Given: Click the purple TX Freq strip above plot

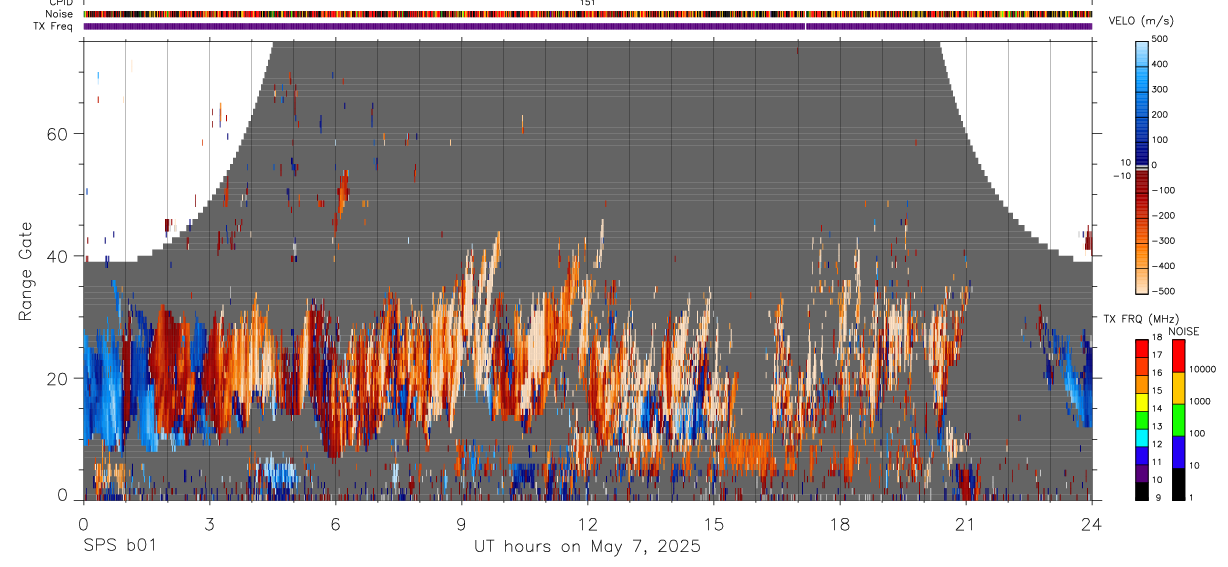Looking at the screenshot, I should click(x=587, y=26).
